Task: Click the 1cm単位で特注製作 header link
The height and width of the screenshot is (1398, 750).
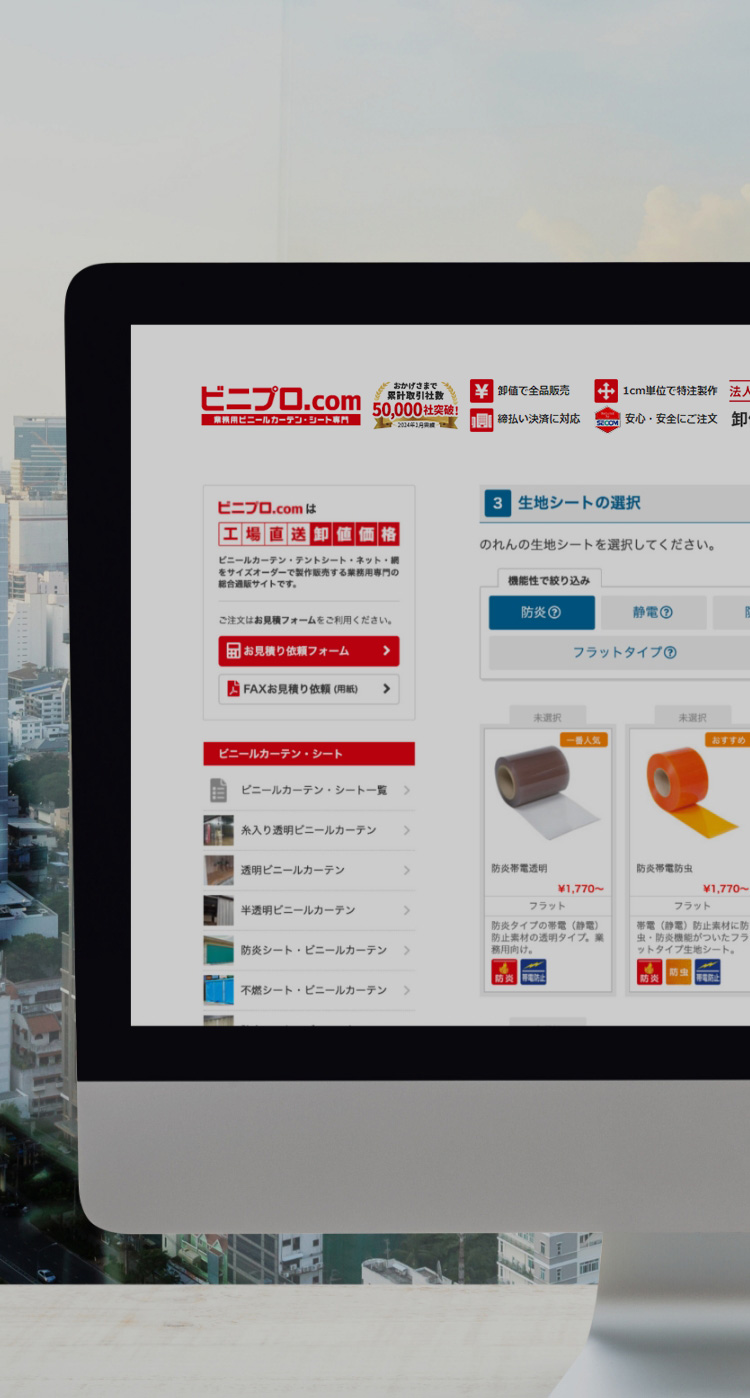Action: point(670,390)
